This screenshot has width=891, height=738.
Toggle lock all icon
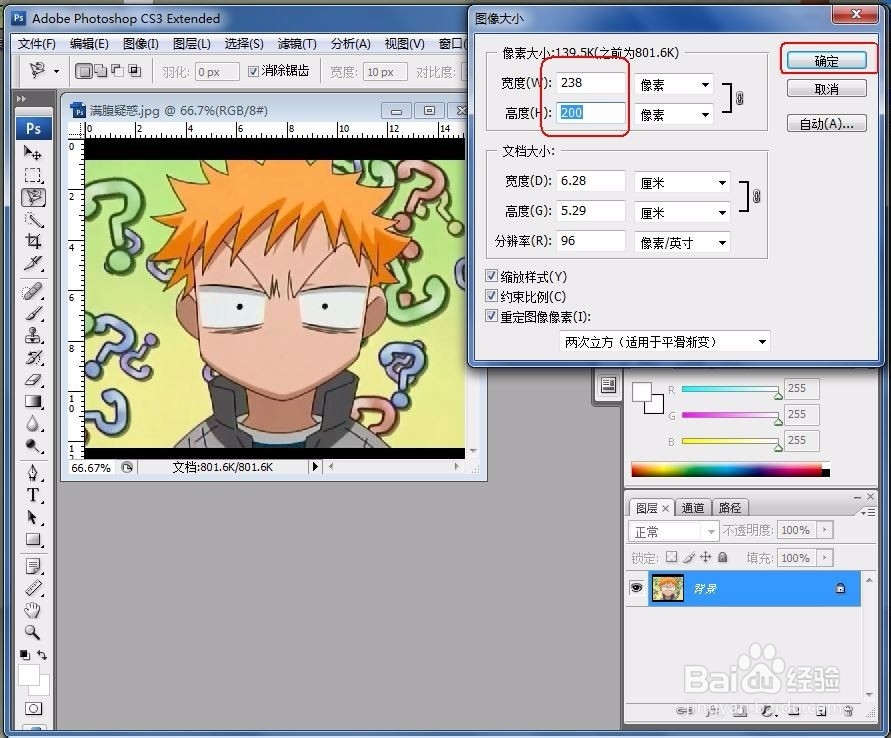pos(722,557)
